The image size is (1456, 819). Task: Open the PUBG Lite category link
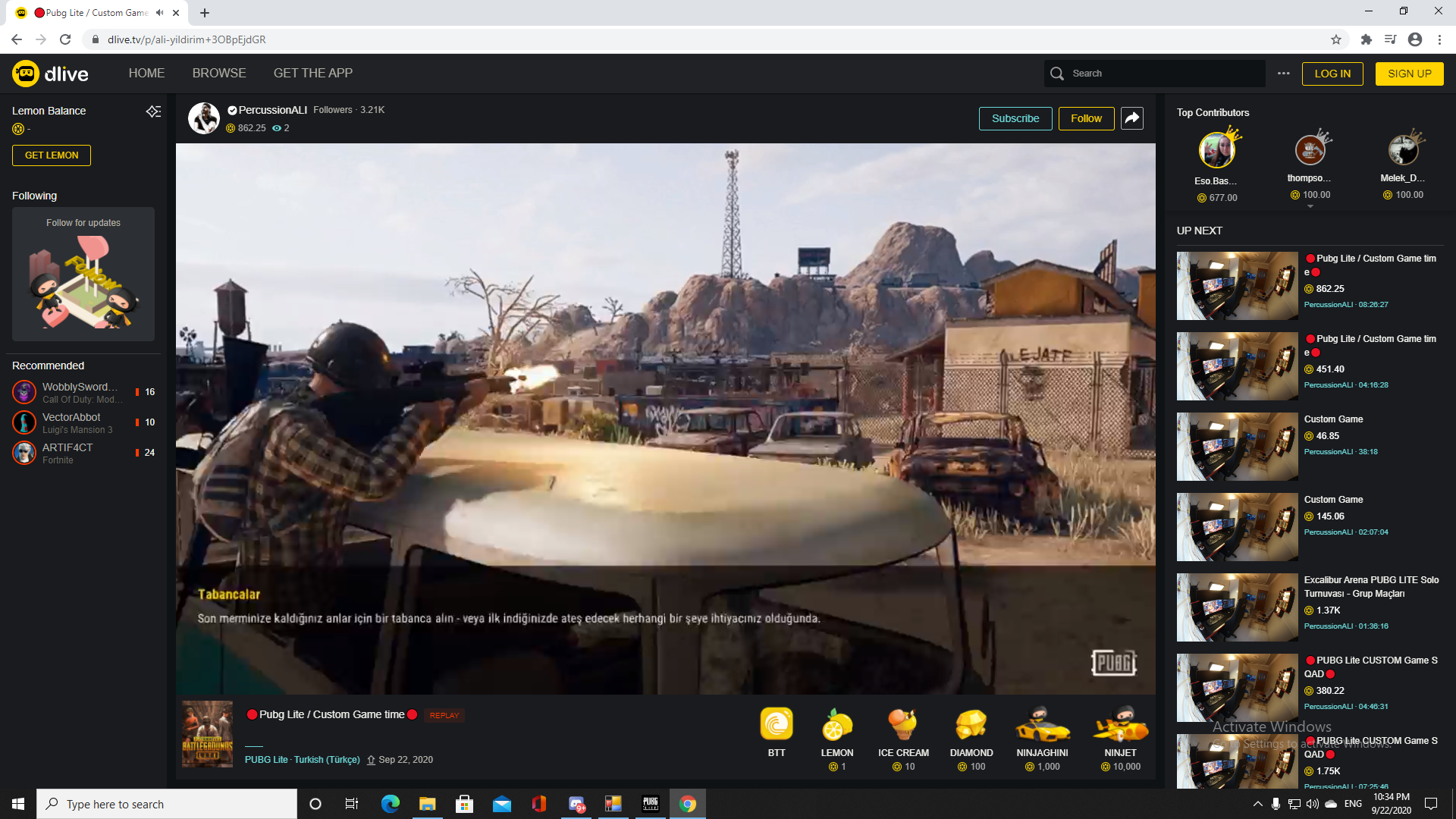(266, 760)
